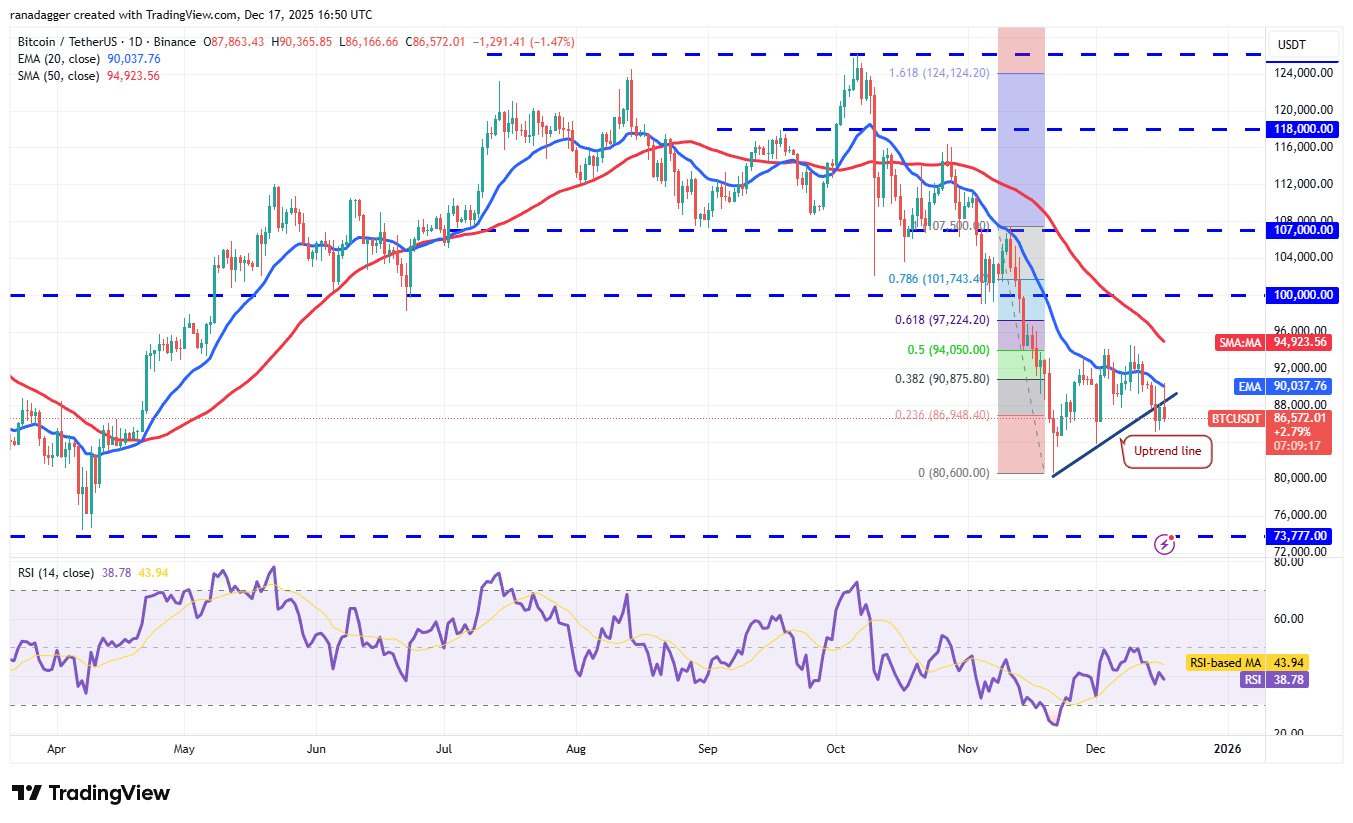This screenshot has width=1353, height=823.
Task: Click the 107,000.00 horizontal line price label
Action: (1303, 230)
